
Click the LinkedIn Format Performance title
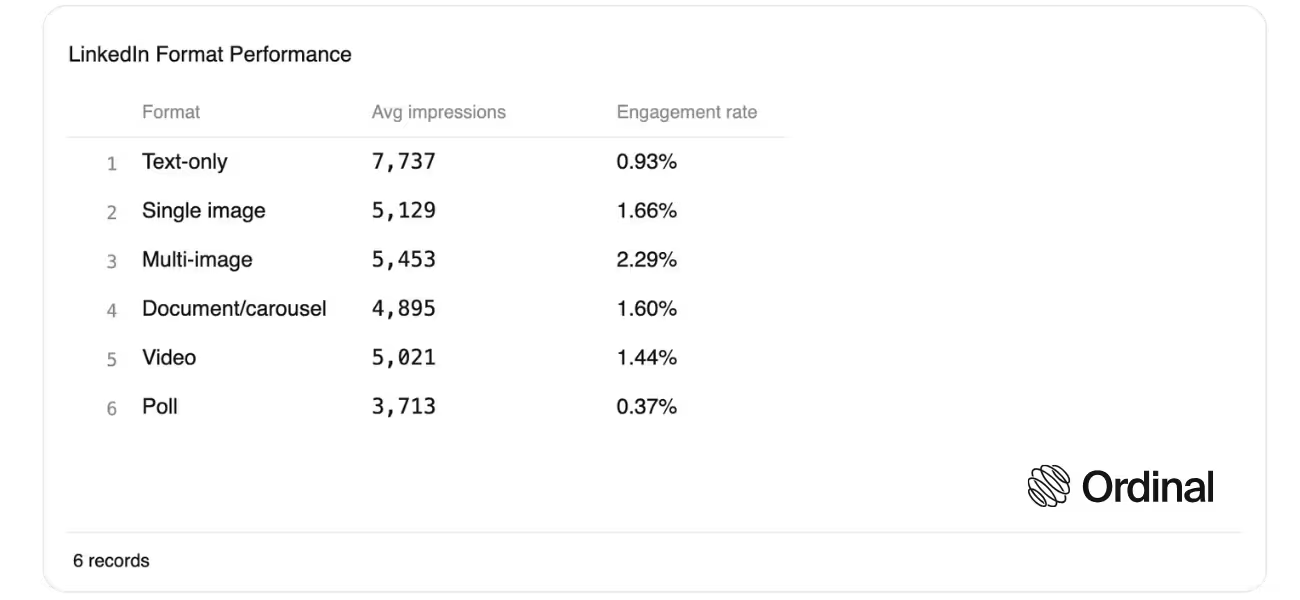pyautogui.click(x=210, y=55)
